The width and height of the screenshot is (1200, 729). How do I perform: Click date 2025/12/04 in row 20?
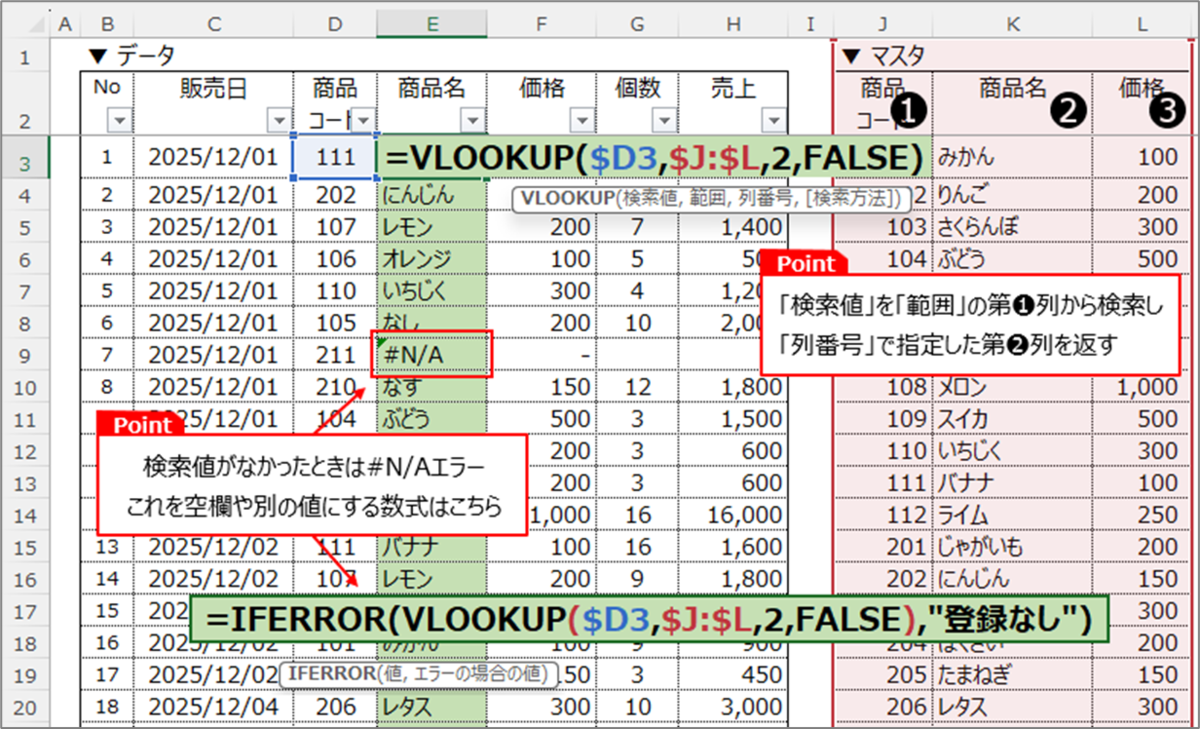214,706
